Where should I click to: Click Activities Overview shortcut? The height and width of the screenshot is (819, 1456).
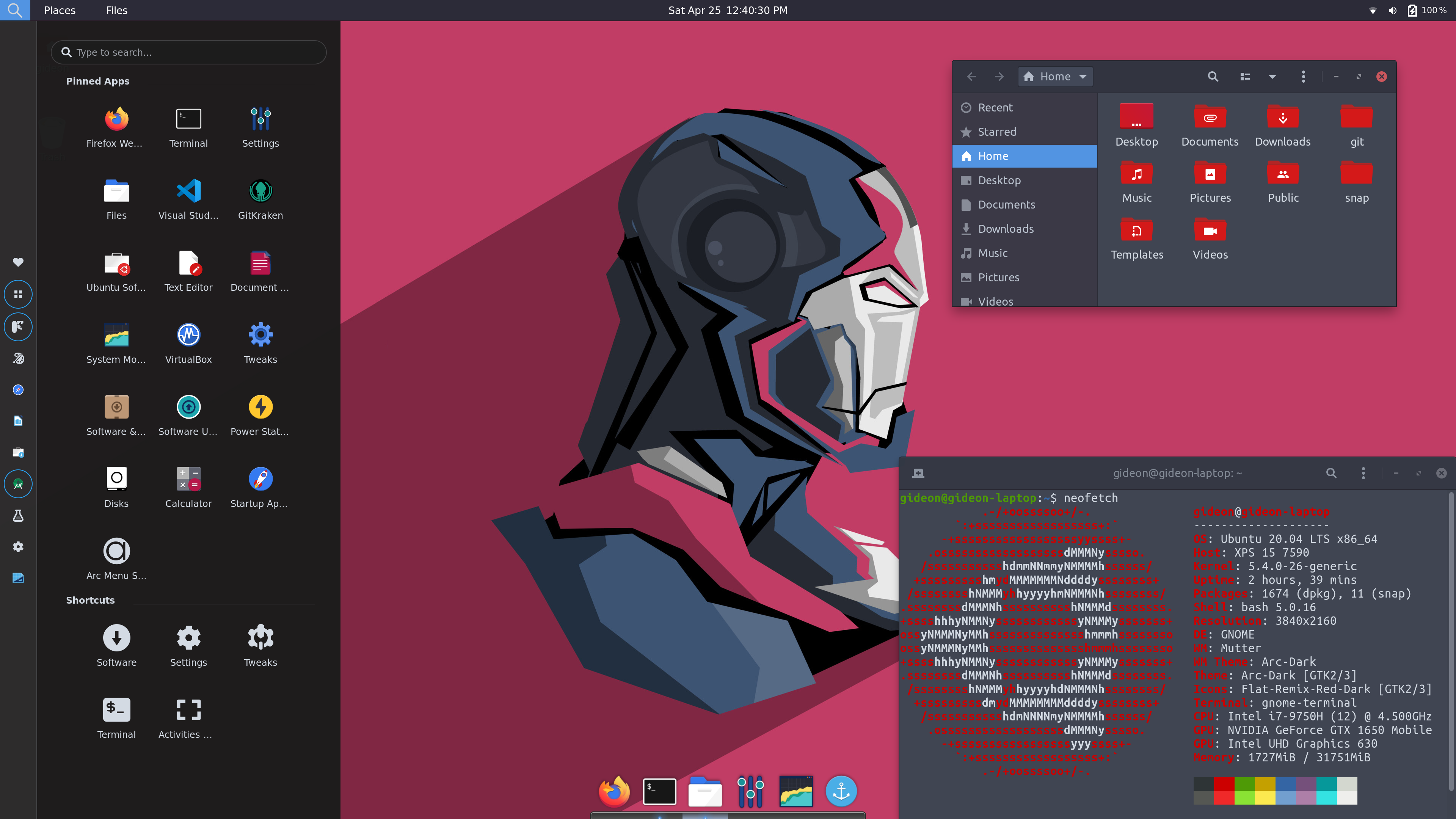tap(188, 711)
